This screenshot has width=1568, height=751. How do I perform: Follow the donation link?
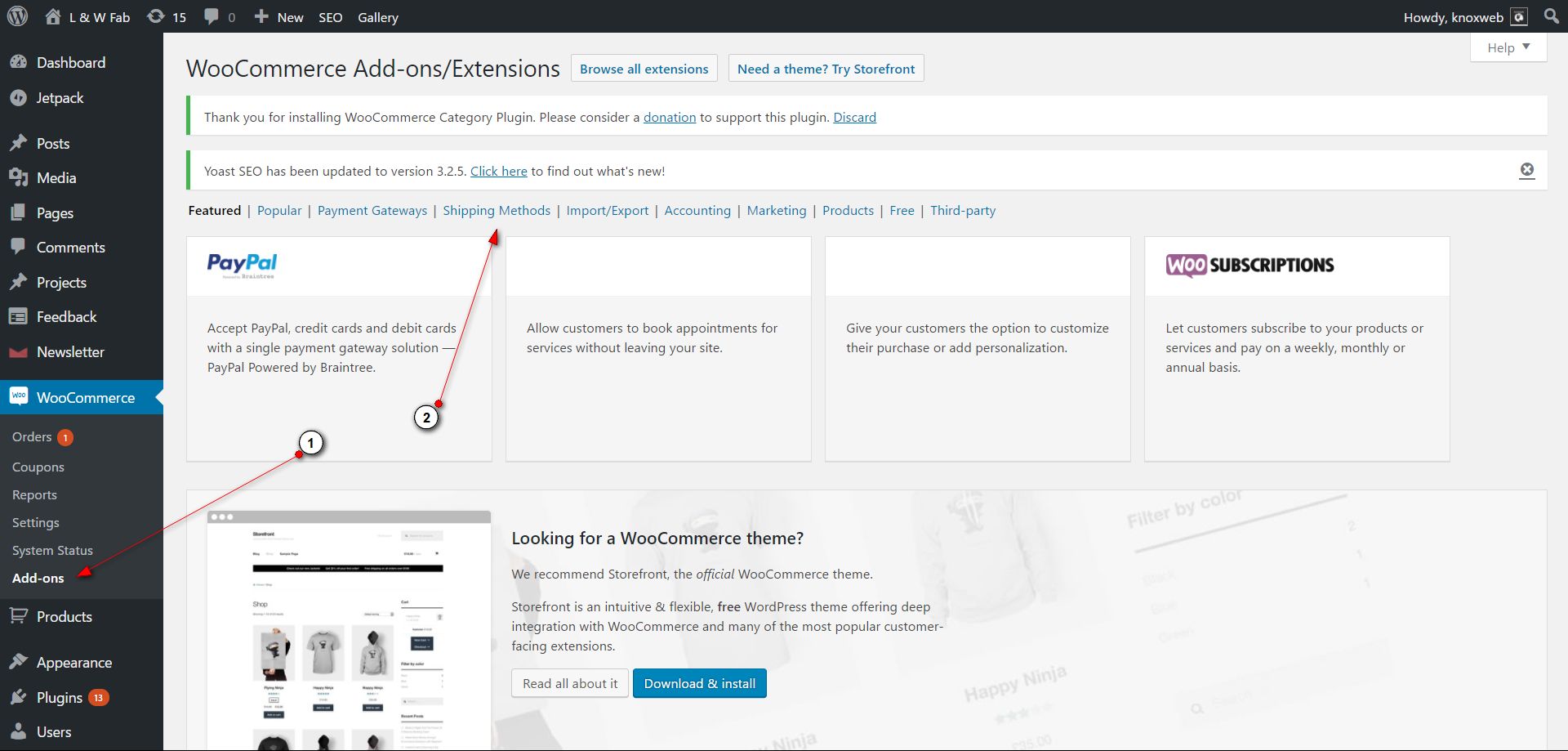pyautogui.click(x=670, y=117)
